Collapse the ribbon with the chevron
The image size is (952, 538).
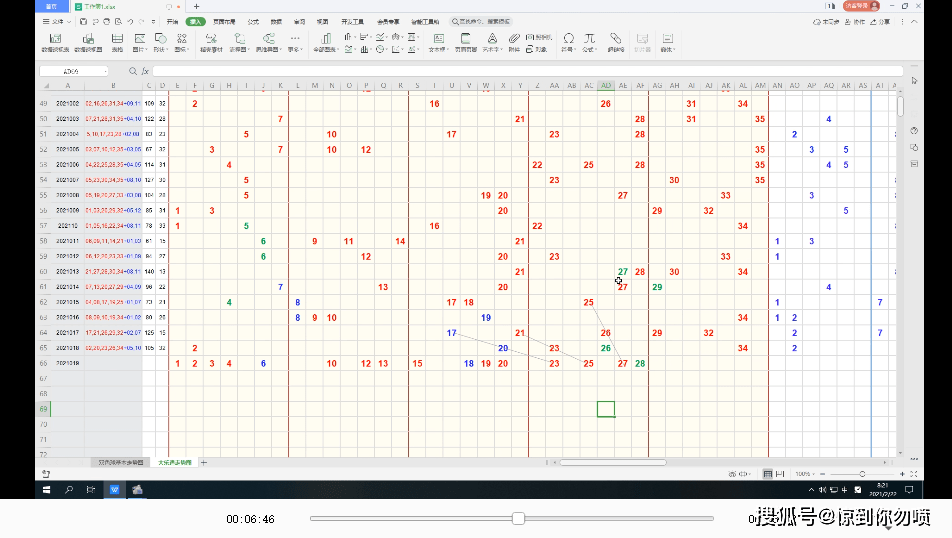[914, 21]
